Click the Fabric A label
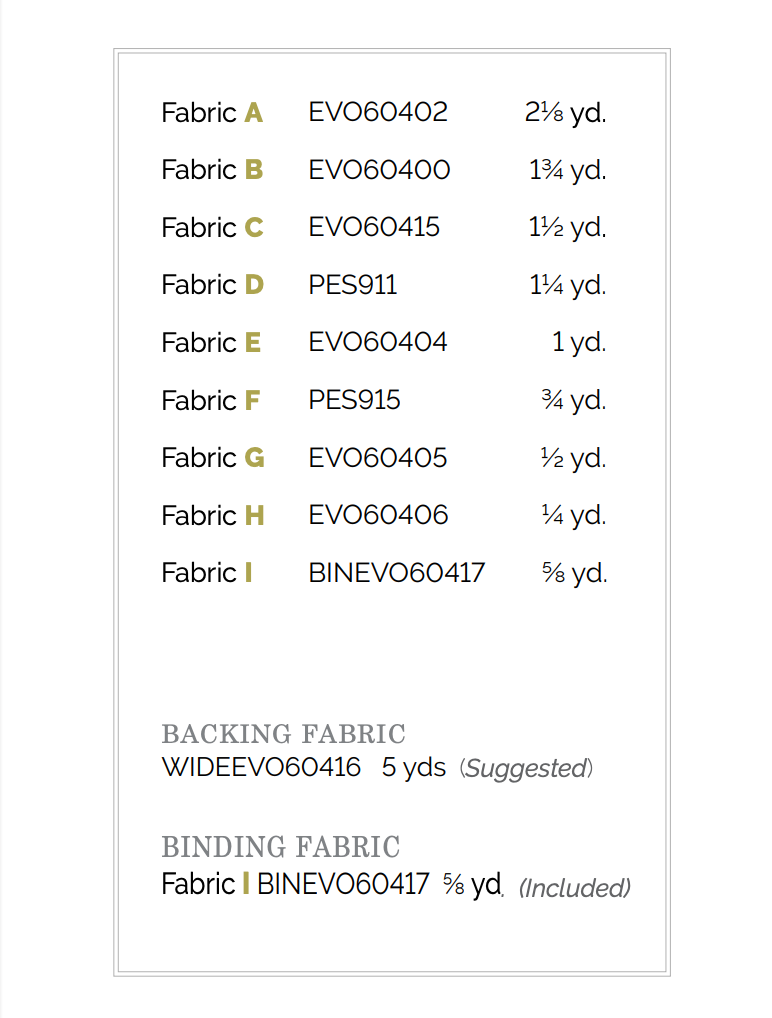The height and width of the screenshot is (1018, 772). pyautogui.click(x=212, y=113)
